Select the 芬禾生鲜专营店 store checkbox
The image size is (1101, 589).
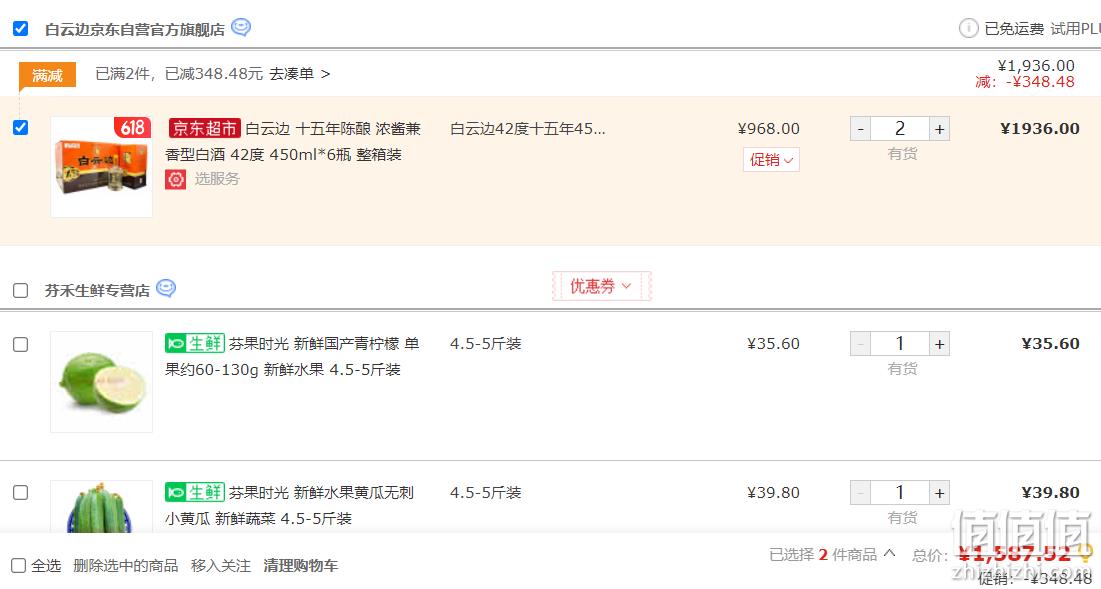(x=20, y=291)
